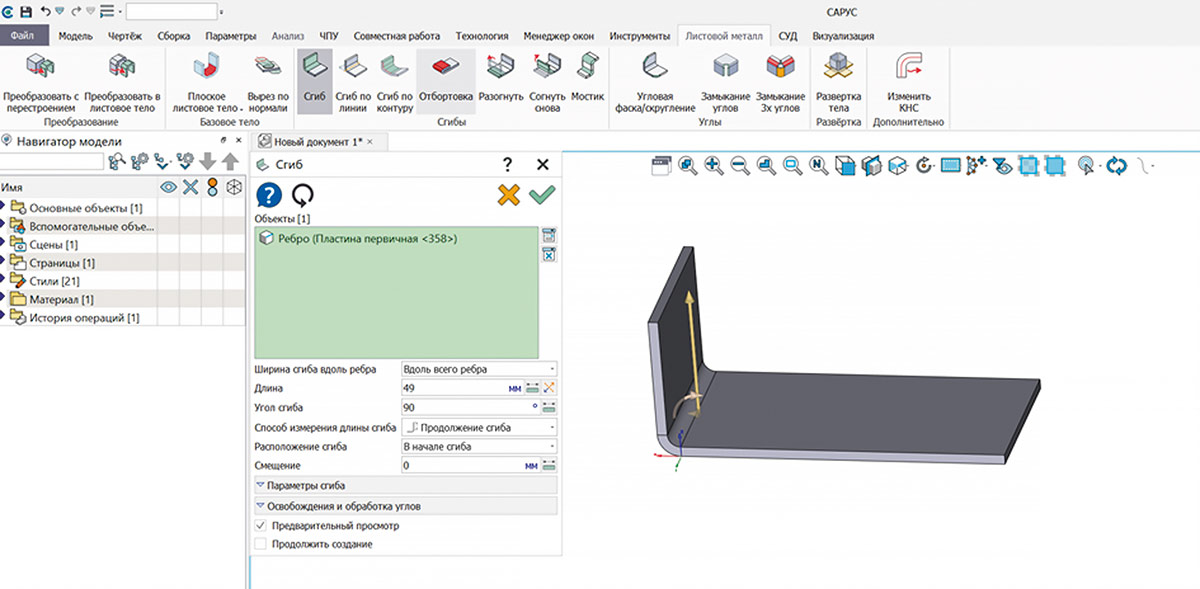Select the Замыкание углов tool
The height and width of the screenshot is (589, 1200).
point(725,82)
